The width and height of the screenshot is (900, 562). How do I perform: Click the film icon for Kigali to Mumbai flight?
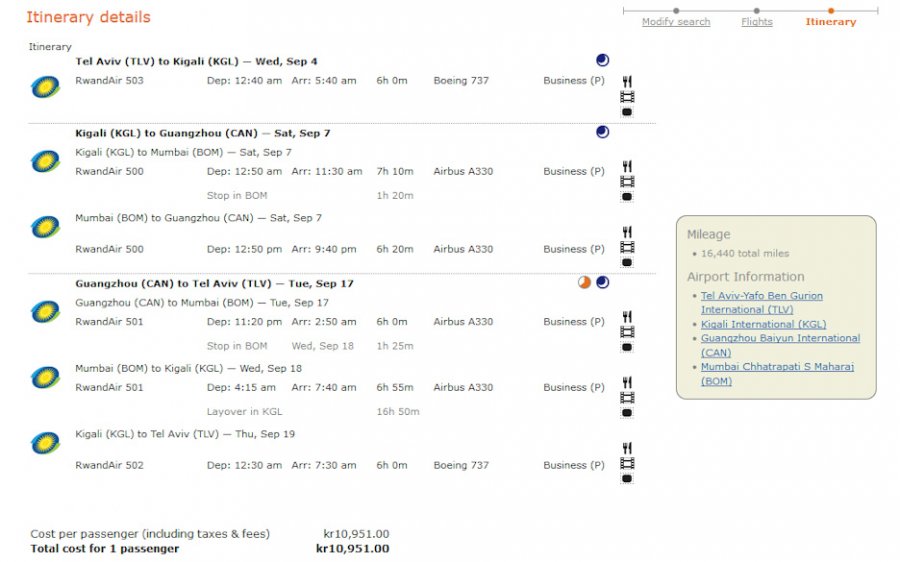(x=627, y=182)
